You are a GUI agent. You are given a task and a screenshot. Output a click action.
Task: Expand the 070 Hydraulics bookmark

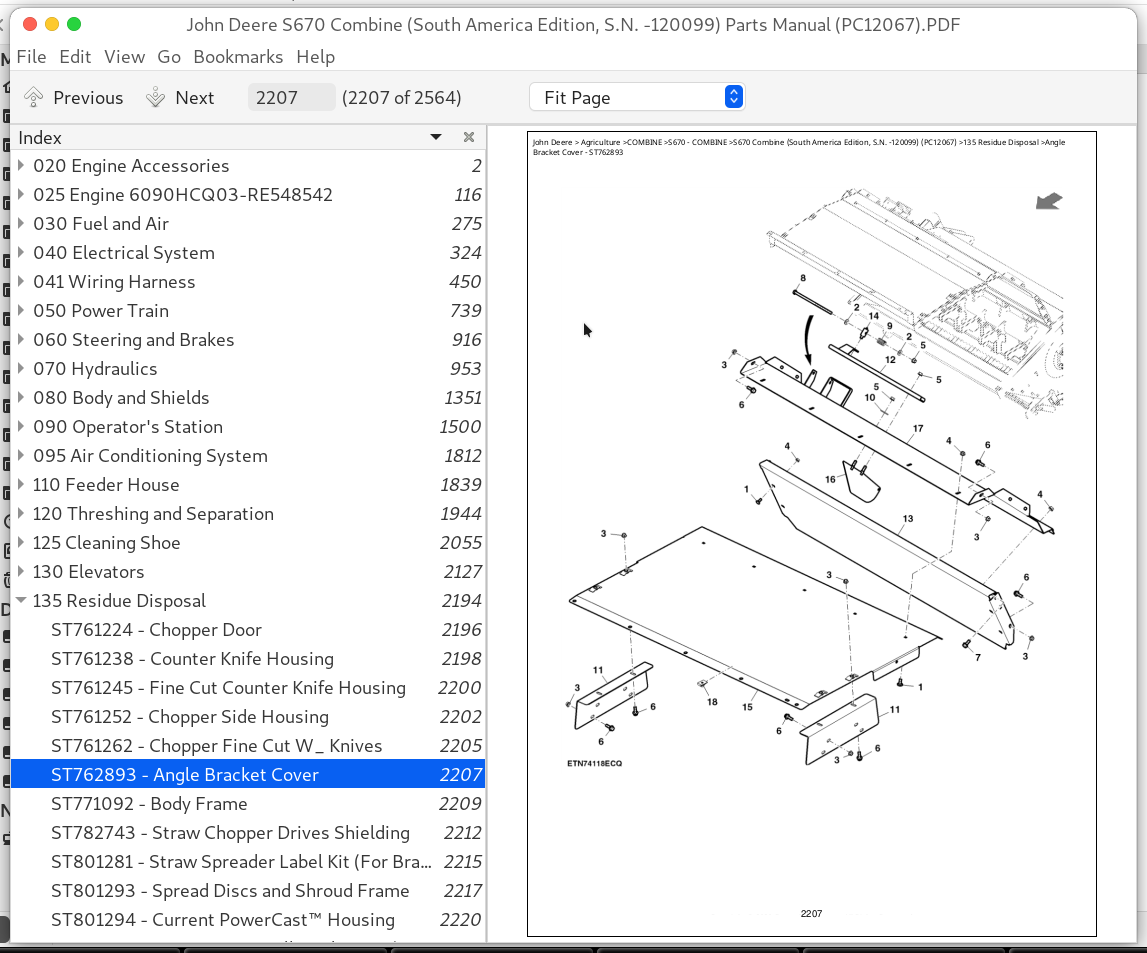(x=22, y=369)
